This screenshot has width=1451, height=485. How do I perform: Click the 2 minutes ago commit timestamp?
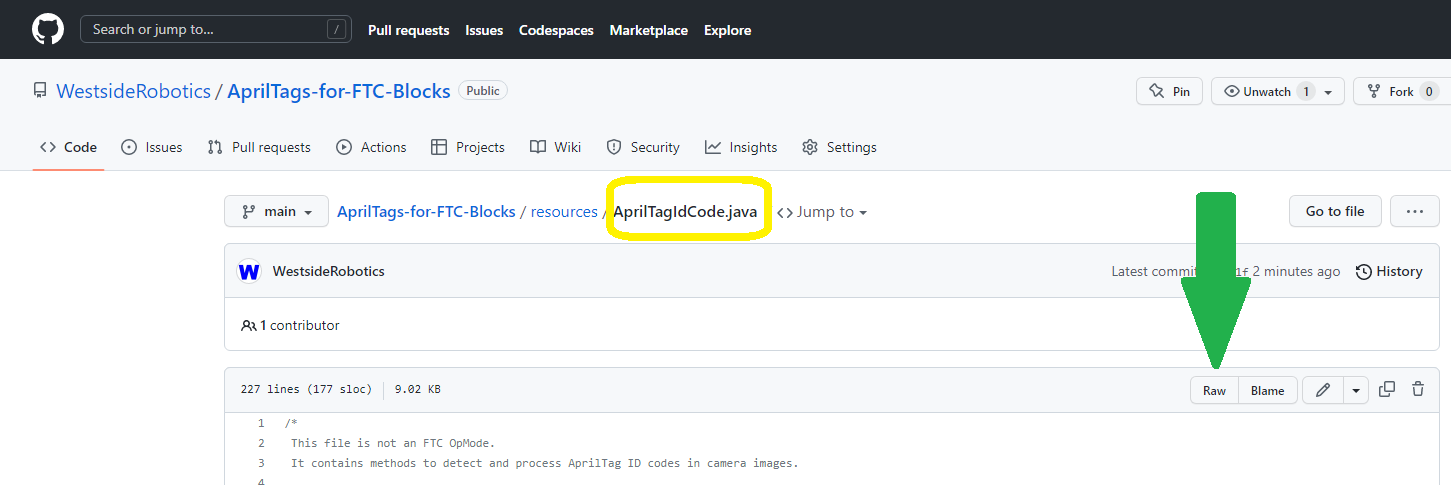tap(1296, 271)
